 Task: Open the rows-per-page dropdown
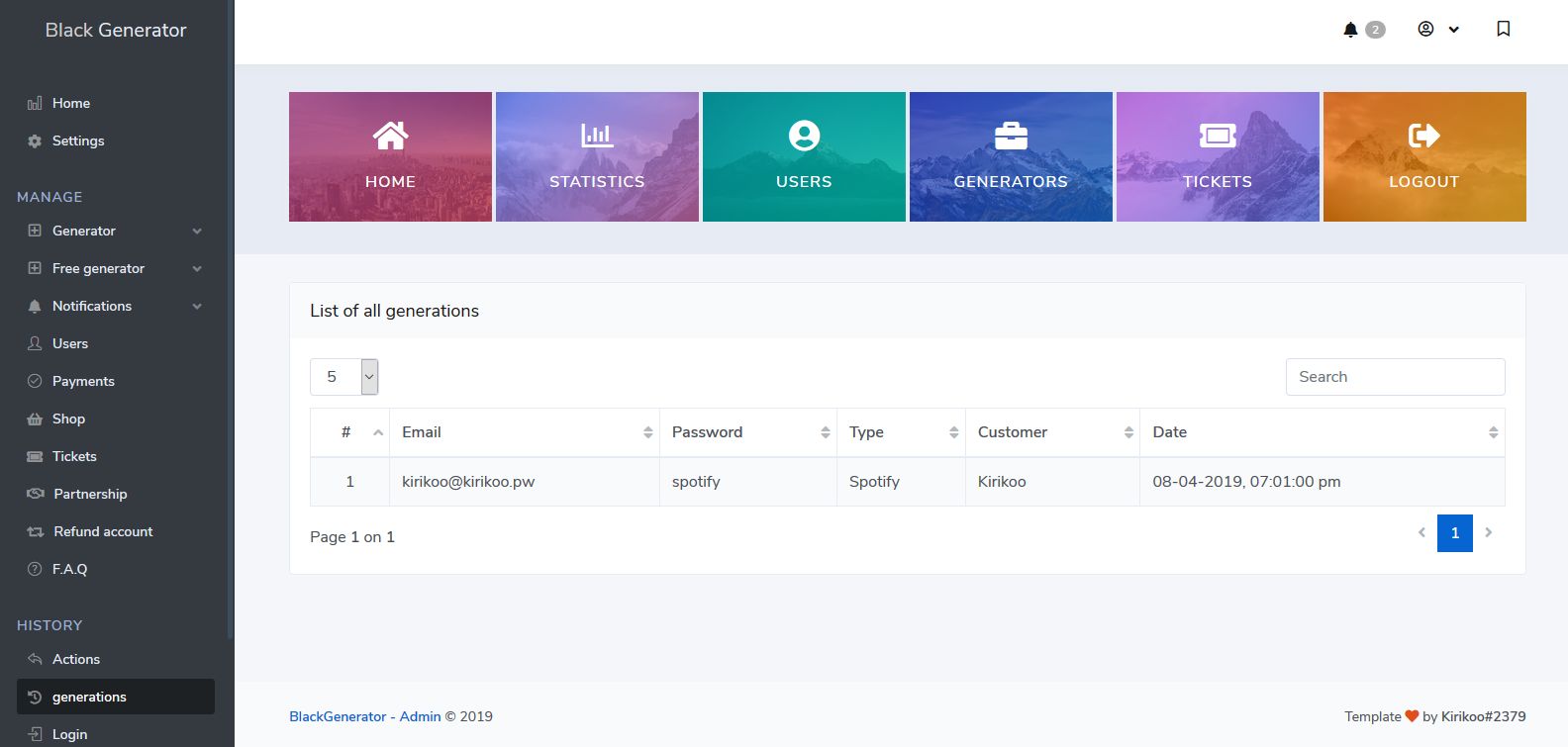coord(344,377)
